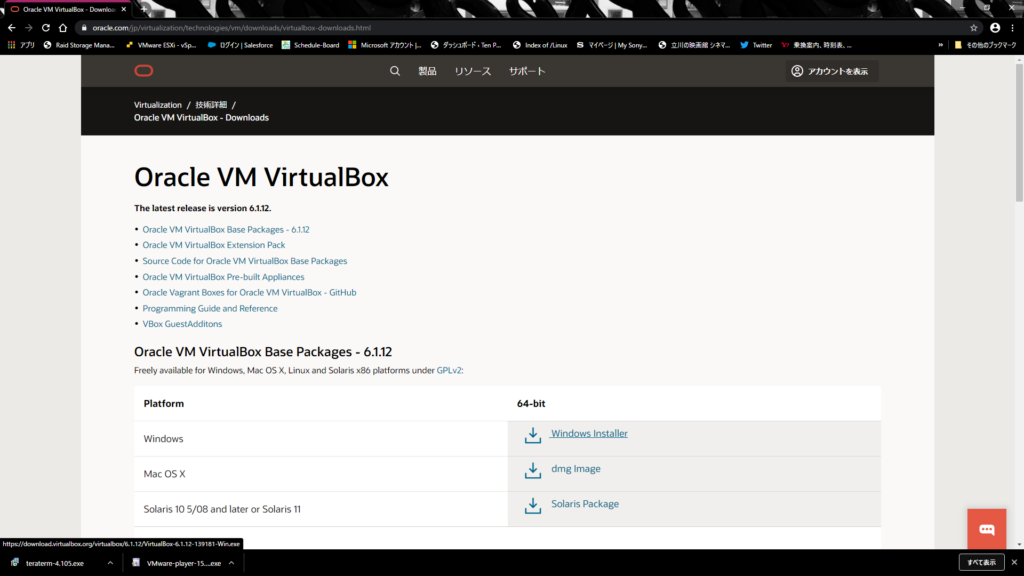The image size is (1024, 576).
Task: Click the Oracle logo in the site header
Action: click(x=144, y=71)
